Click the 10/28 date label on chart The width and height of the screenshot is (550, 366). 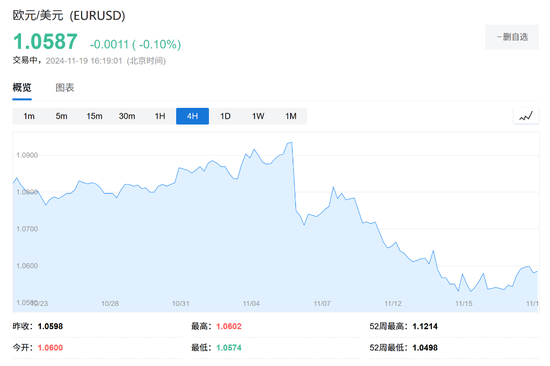pyautogui.click(x=110, y=304)
